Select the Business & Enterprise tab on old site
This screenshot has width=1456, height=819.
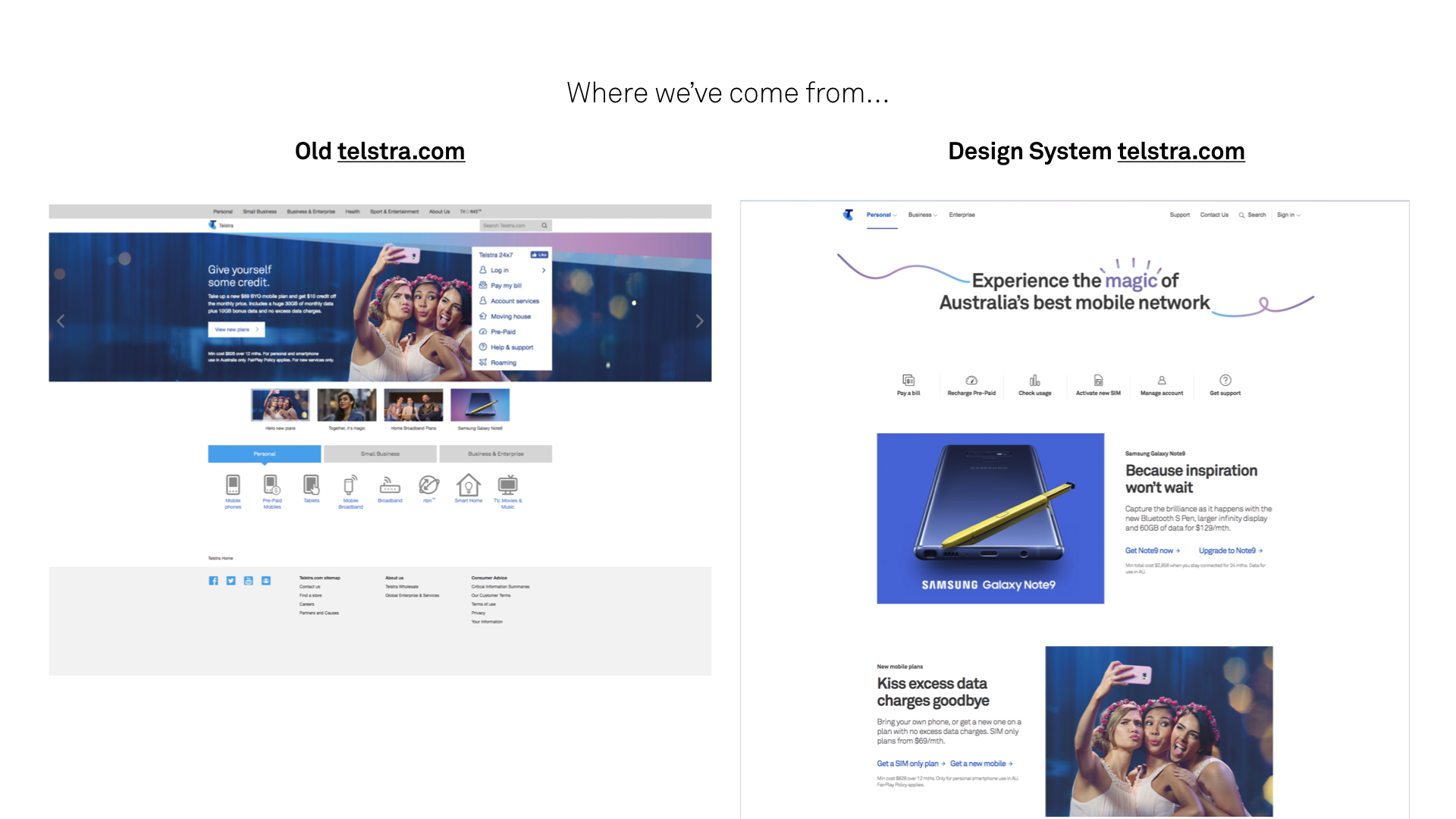[496, 453]
